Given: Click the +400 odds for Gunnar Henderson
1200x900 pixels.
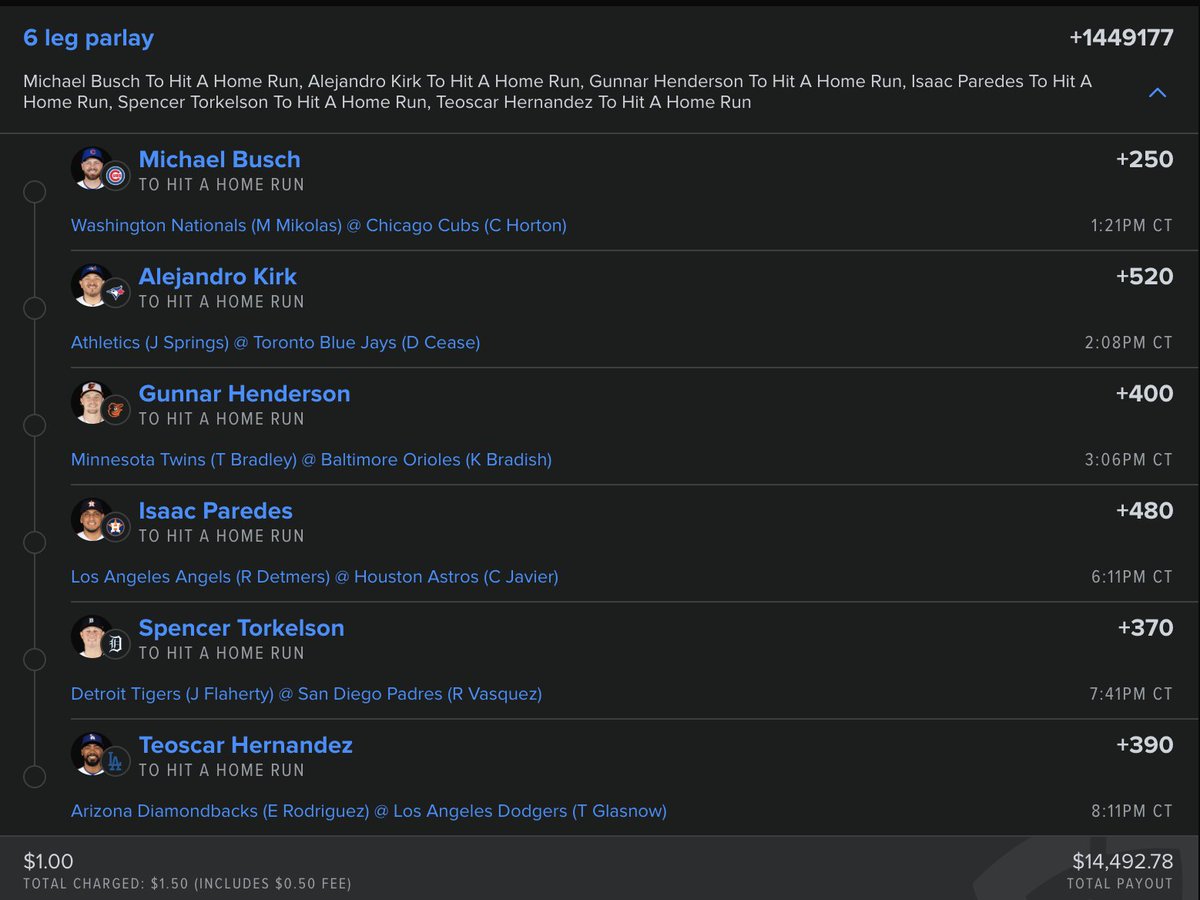Looking at the screenshot, I should tap(1144, 393).
